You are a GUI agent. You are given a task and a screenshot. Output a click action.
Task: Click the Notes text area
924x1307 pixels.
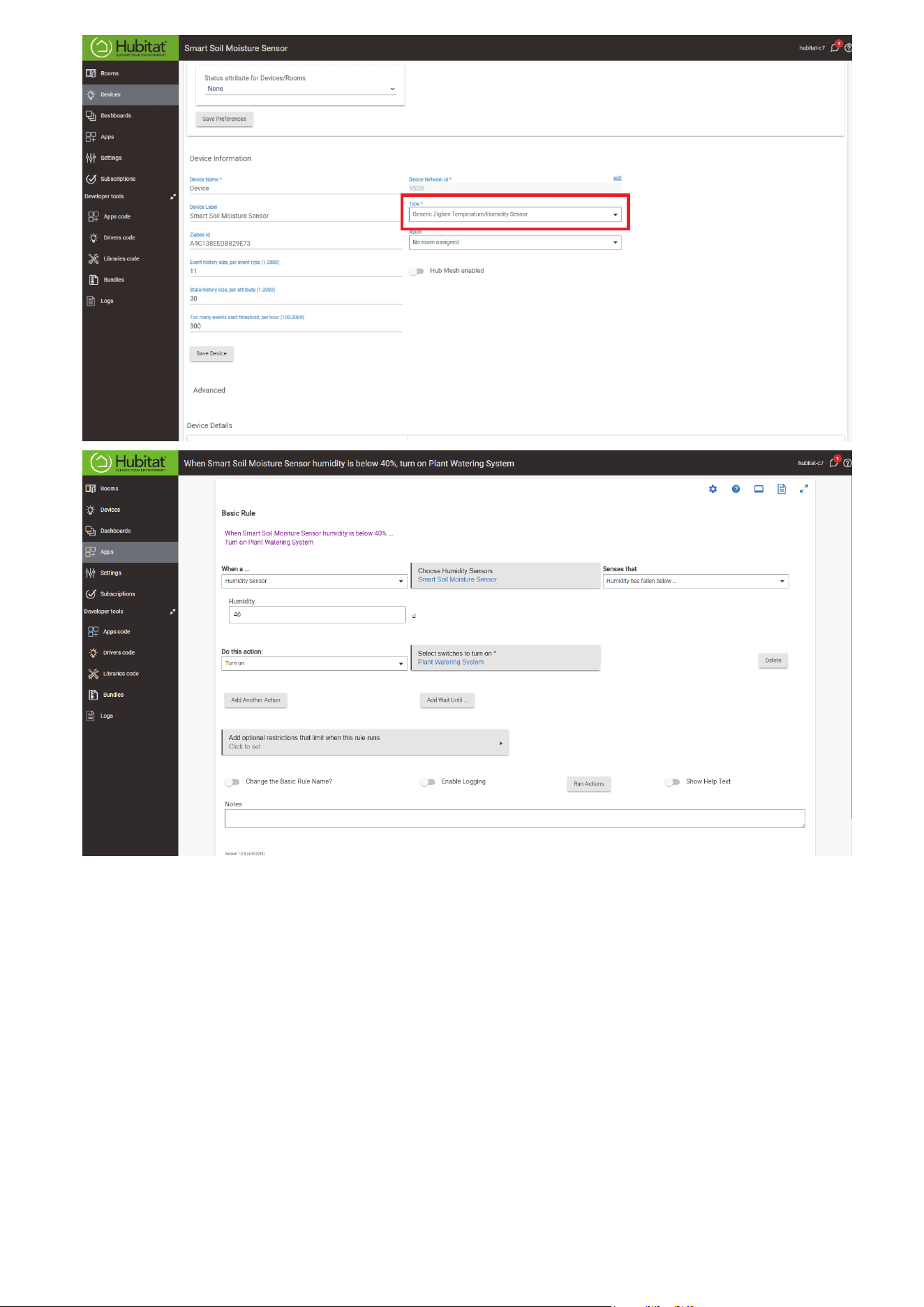click(x=515, y=819)
